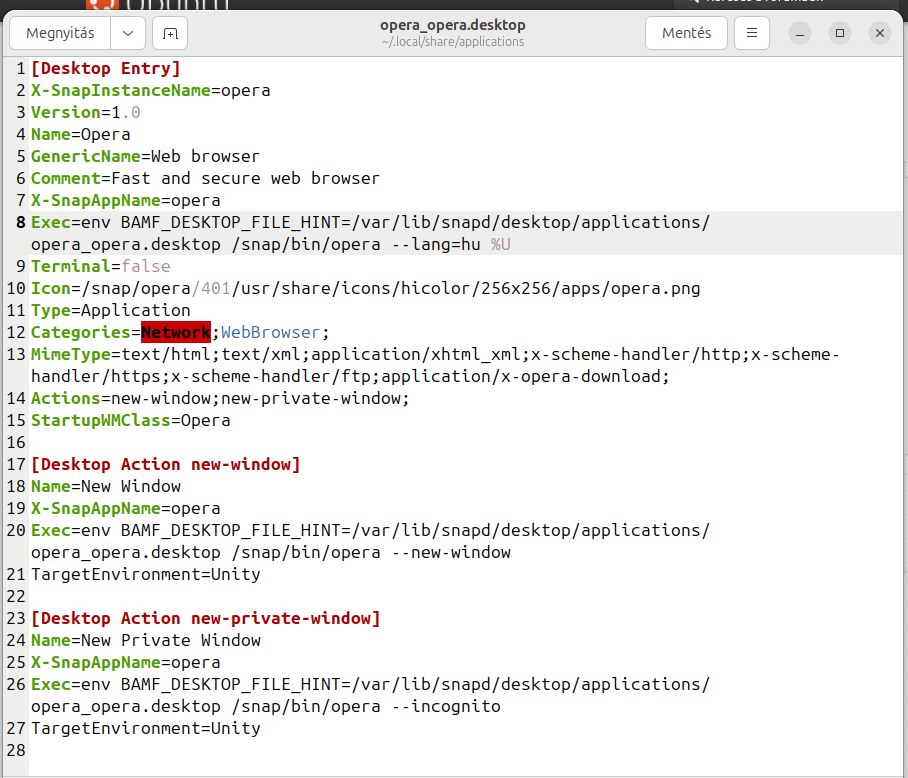The height and width of the screenshot is (778, 908).
Task: Click the opera_opera.desktop window title
Action: [x=452, y=25]
